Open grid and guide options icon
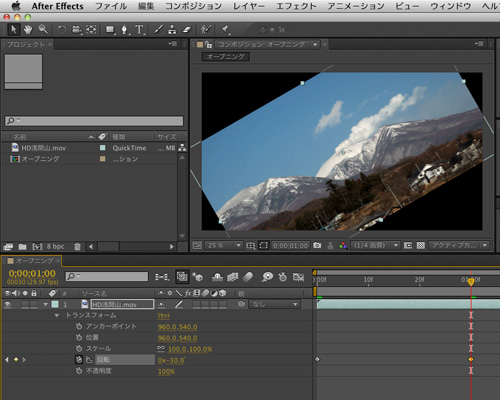The height and width of the screenshot is (400, 500). point(250,246)
